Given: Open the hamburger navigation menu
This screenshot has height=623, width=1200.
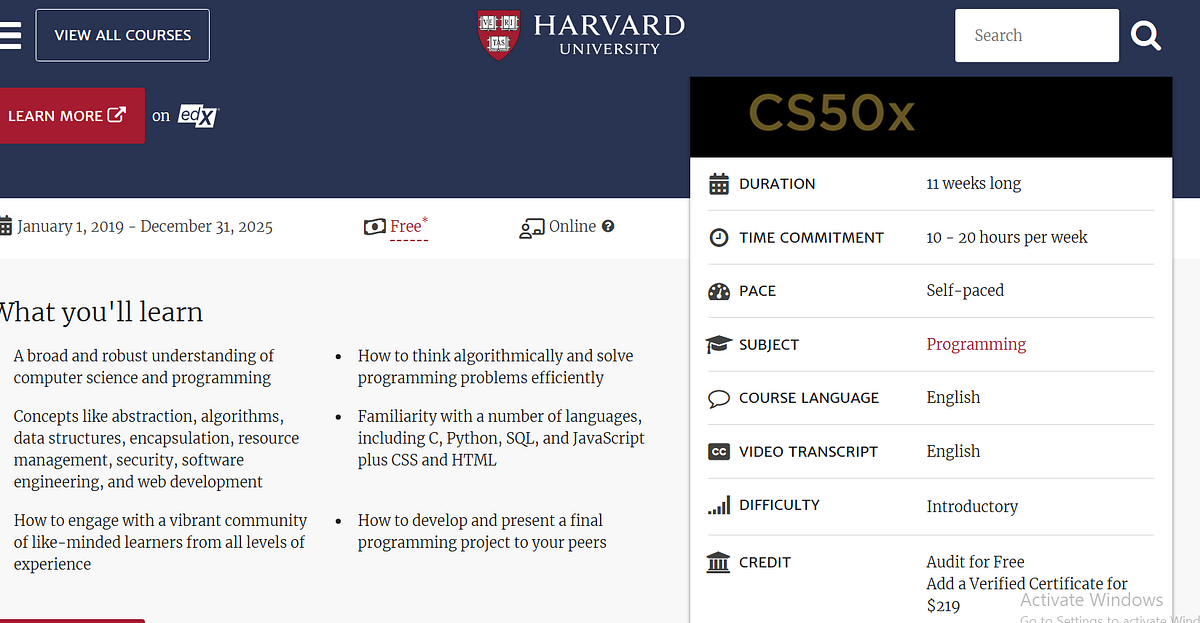Looking at the screenshot, I should [11, 34].
